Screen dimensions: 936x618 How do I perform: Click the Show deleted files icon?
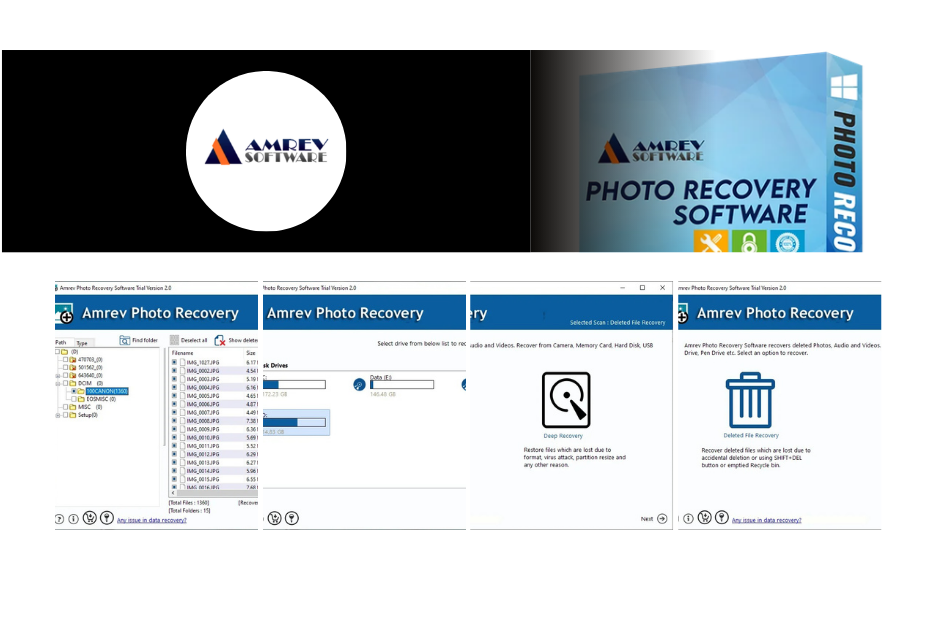(x=218, y=340)
